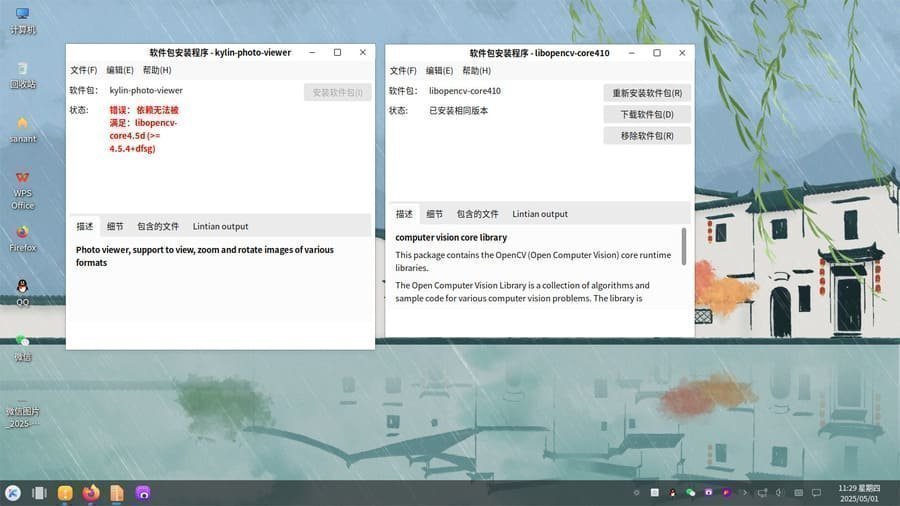Launch QQ from the desktop
The height and width of the screenshot is (506, 900).
22,293
